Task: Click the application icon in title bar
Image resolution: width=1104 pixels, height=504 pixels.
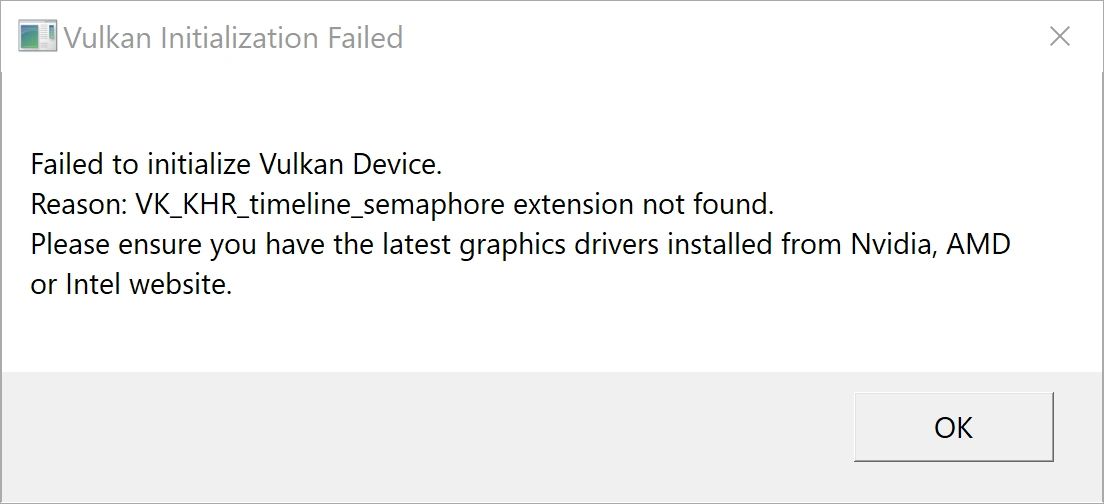Action: click(x=38, y=38)
